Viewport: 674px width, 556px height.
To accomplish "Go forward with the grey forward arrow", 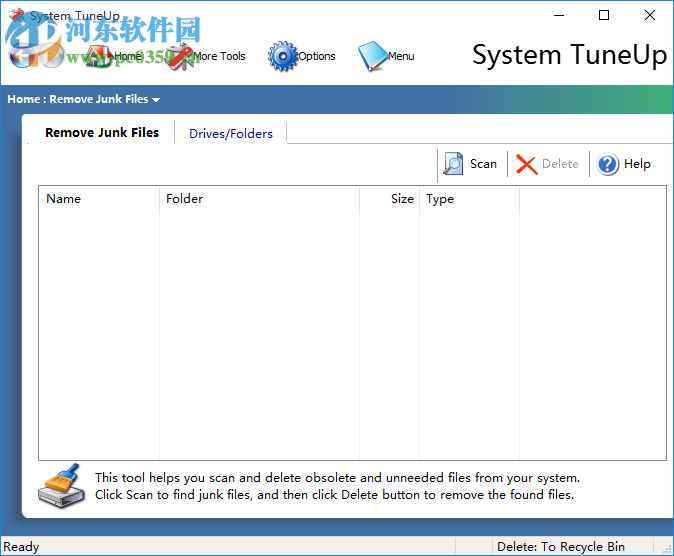I will pyautogui.click(x=52, y=56).
